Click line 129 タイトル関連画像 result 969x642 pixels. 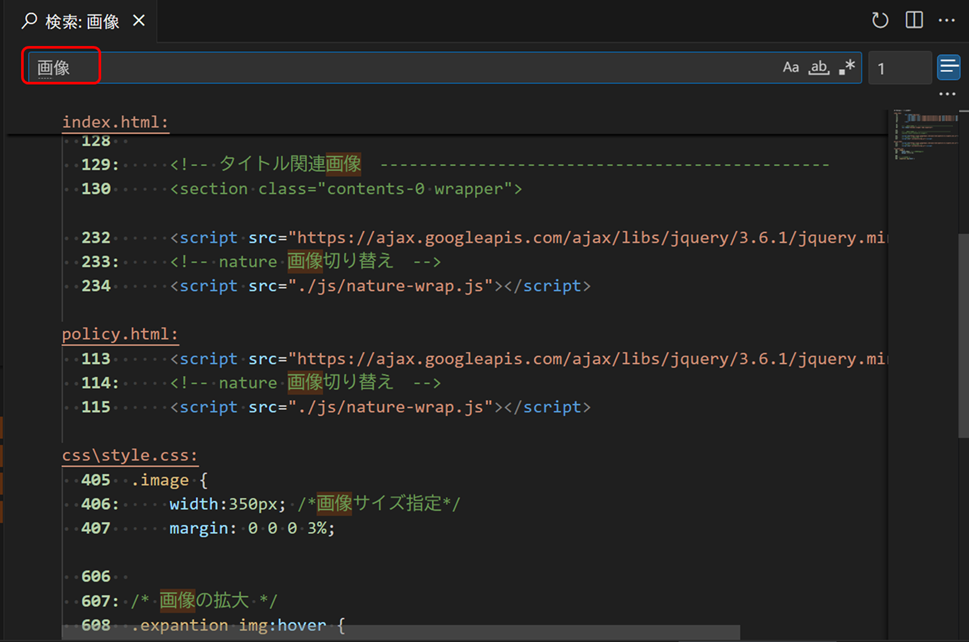(x=290, y=164)
